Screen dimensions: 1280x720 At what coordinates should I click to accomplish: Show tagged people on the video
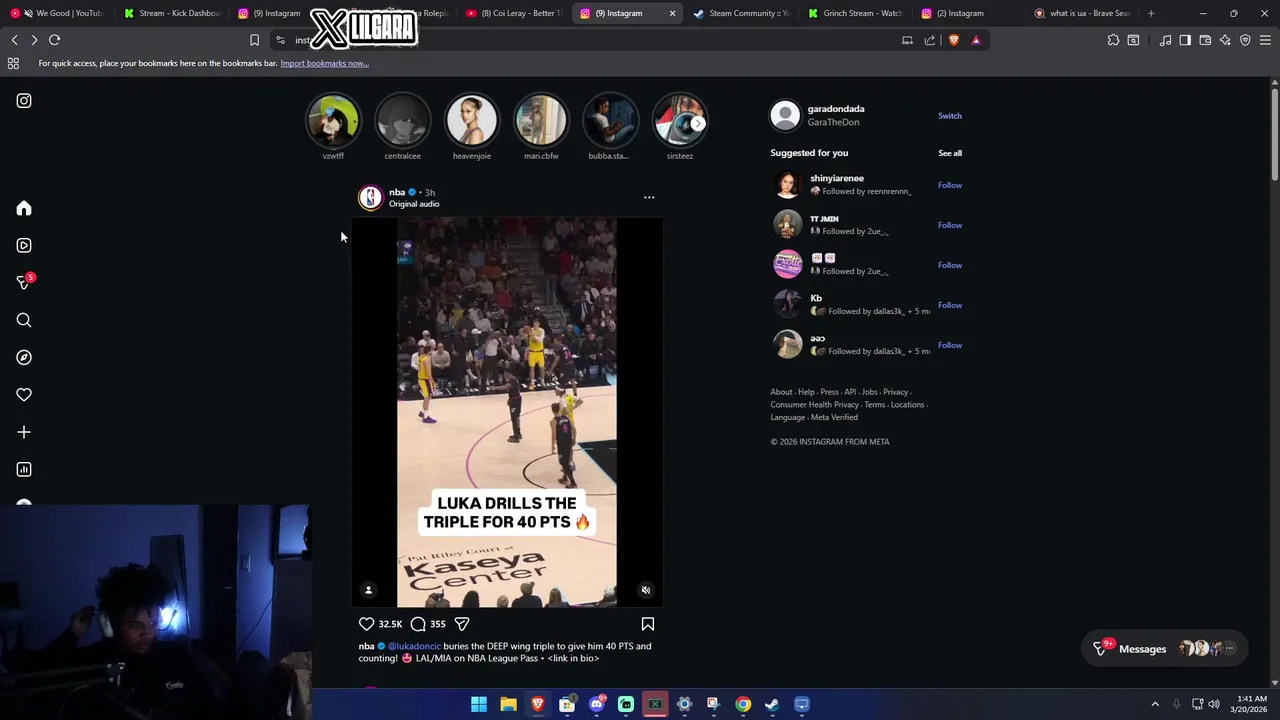click(368, 590)
